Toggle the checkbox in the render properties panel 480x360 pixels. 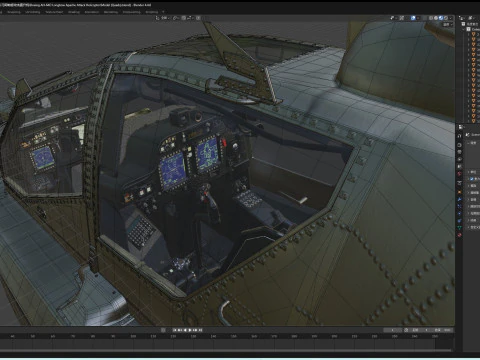point(472,179)
